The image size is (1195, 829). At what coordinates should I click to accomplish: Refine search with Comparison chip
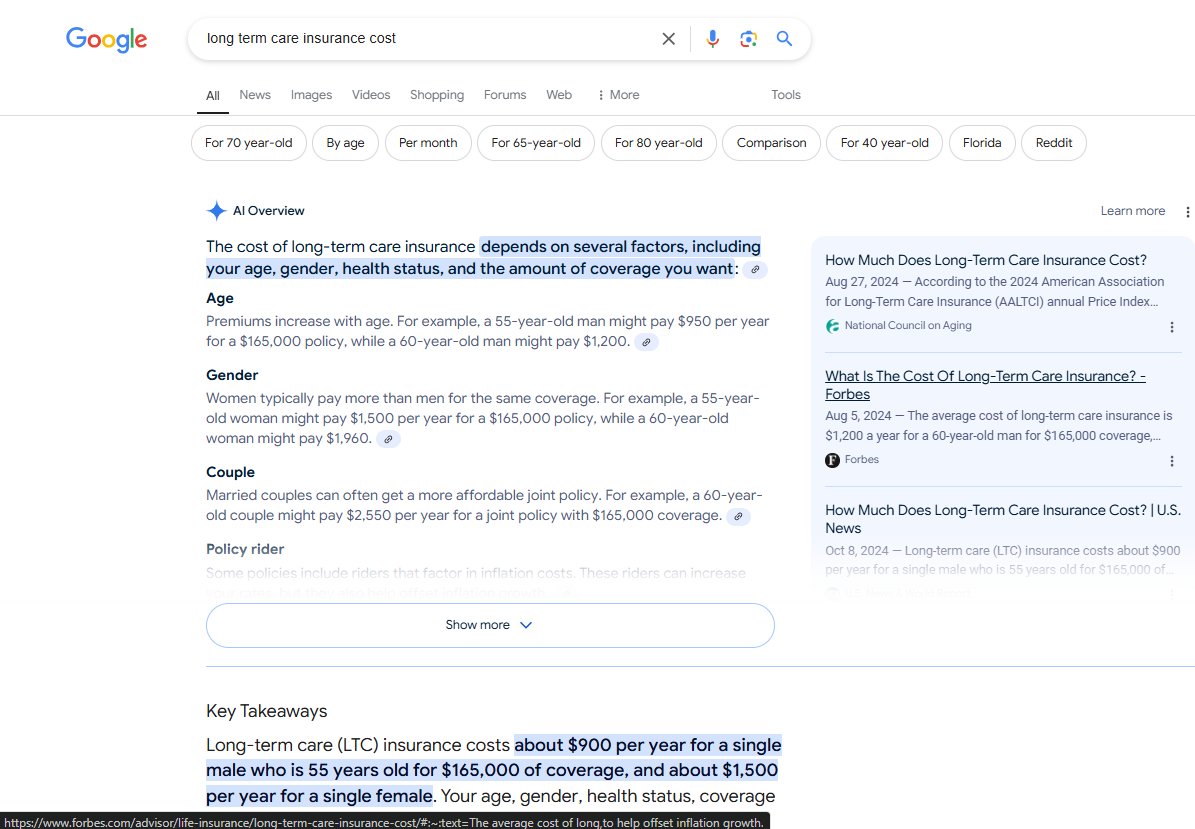[771, 143]
